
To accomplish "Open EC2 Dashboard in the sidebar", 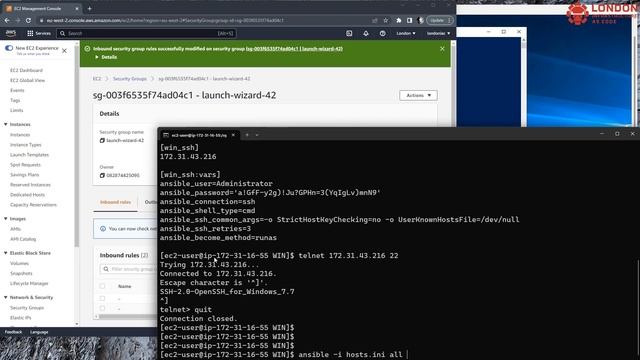I will coord(26,71).
